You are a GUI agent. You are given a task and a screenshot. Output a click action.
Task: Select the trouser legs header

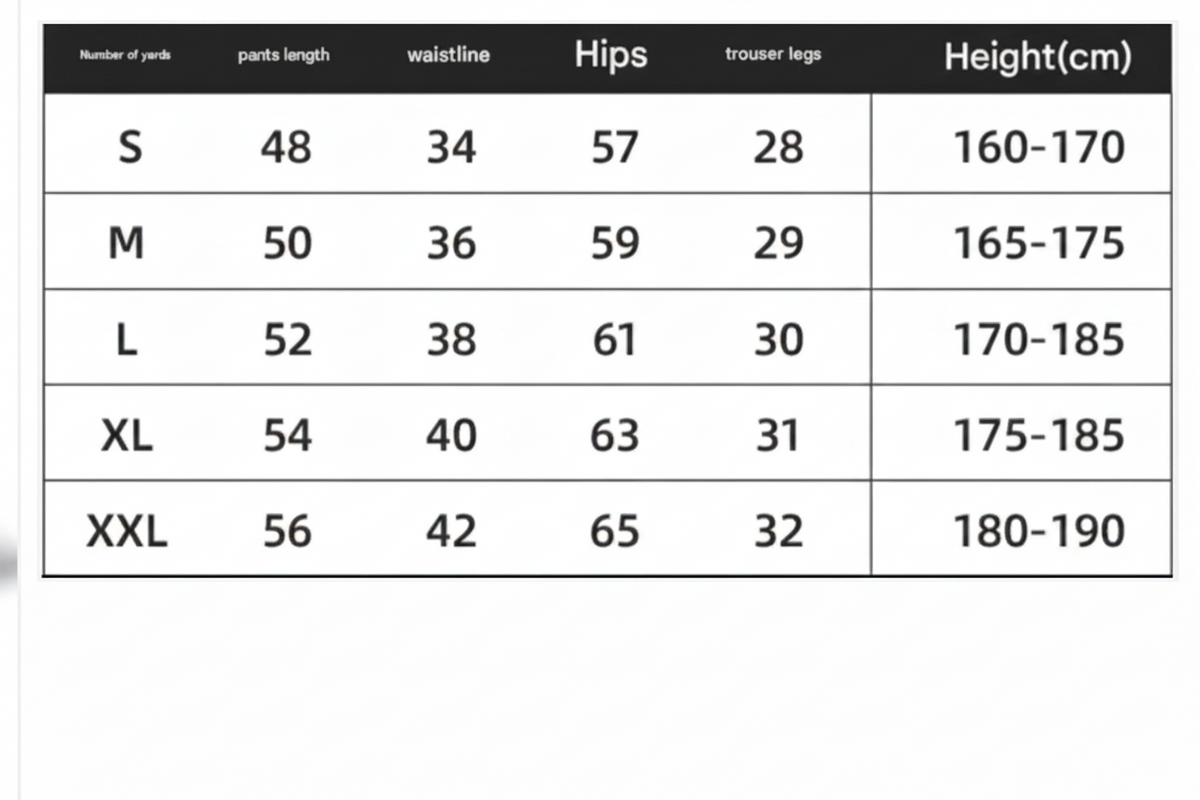(x=773, y=54)
